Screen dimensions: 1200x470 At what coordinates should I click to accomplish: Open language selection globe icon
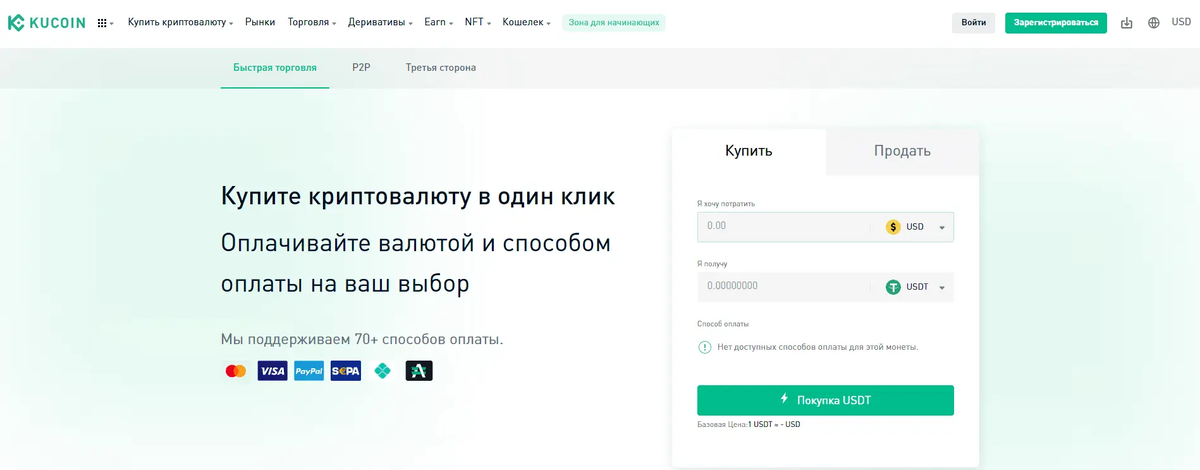click(x=1154, y=22)
